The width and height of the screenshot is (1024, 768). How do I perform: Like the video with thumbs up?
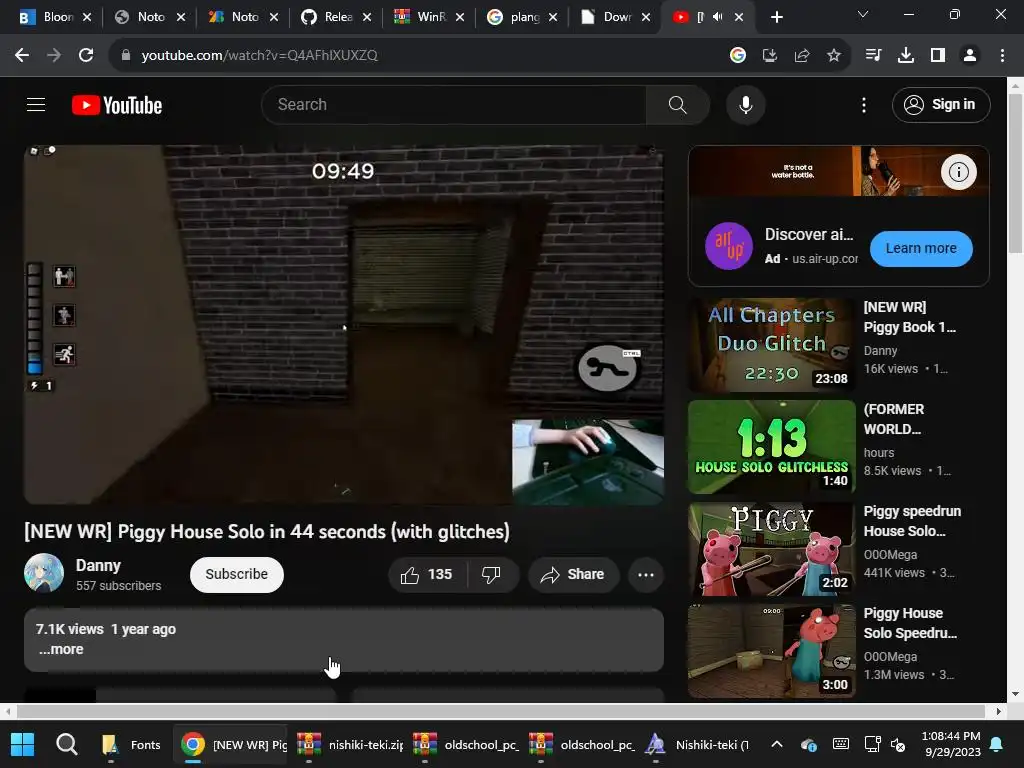[427, 575]
